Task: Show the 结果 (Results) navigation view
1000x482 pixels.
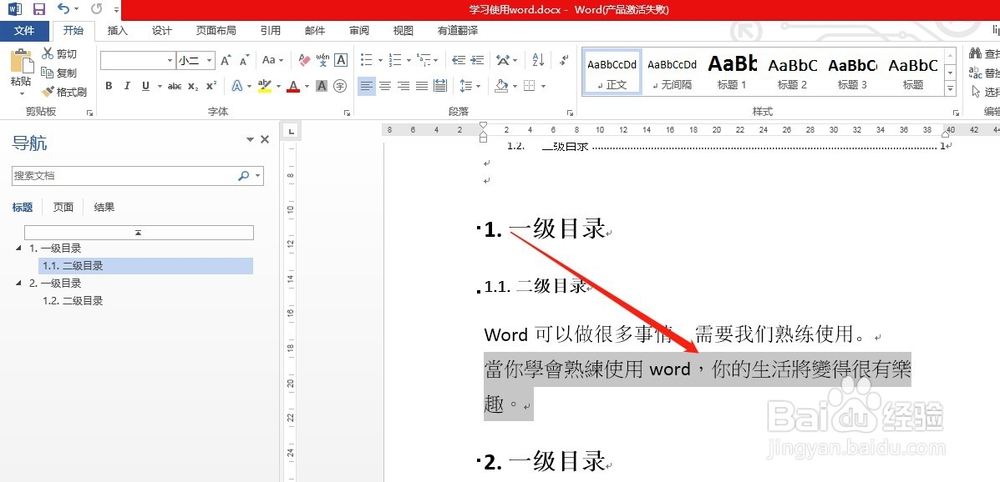Action: 104,207
